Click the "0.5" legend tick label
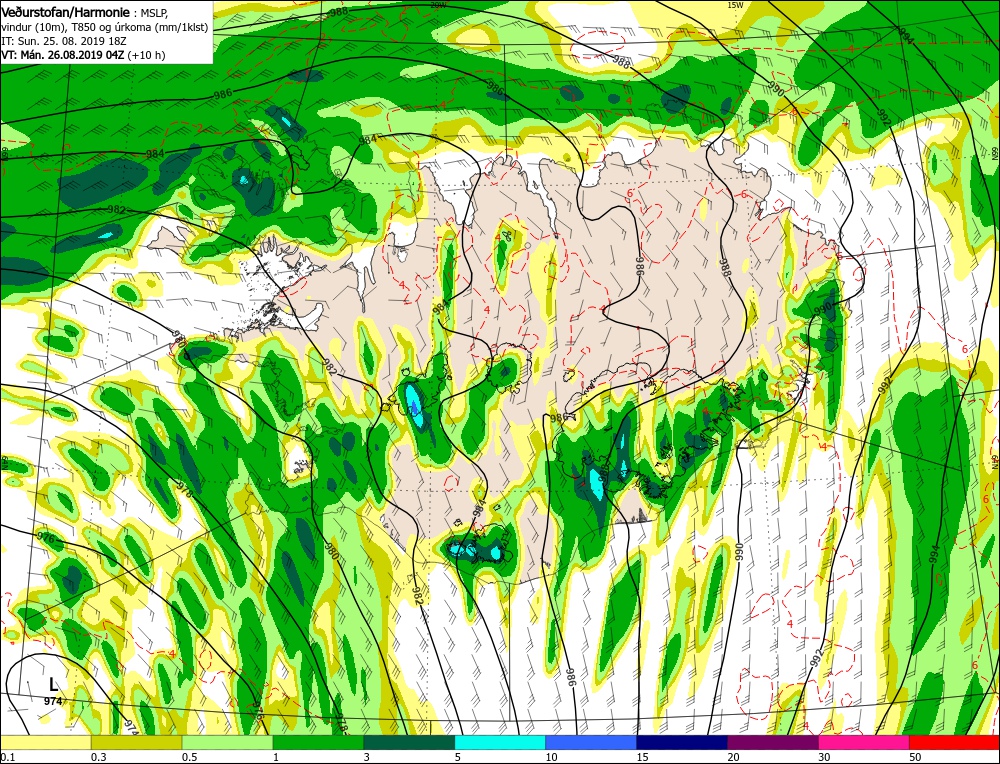The image size is (1000, 764). 189,756
